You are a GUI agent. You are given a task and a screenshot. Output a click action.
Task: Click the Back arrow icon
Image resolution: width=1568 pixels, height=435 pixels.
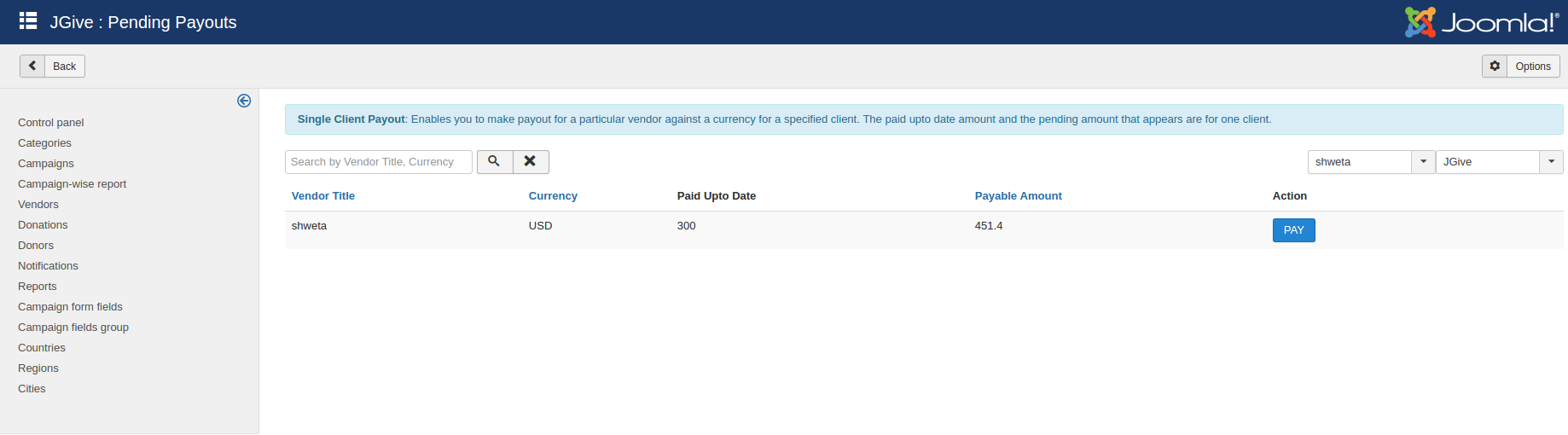(x=32, y=66)
